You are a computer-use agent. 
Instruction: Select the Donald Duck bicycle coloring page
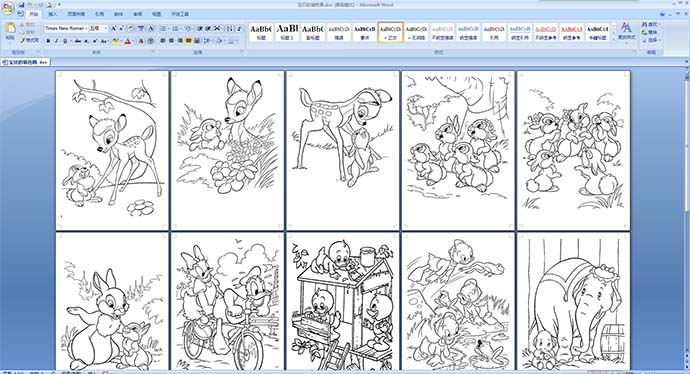(x=227, y=302)
